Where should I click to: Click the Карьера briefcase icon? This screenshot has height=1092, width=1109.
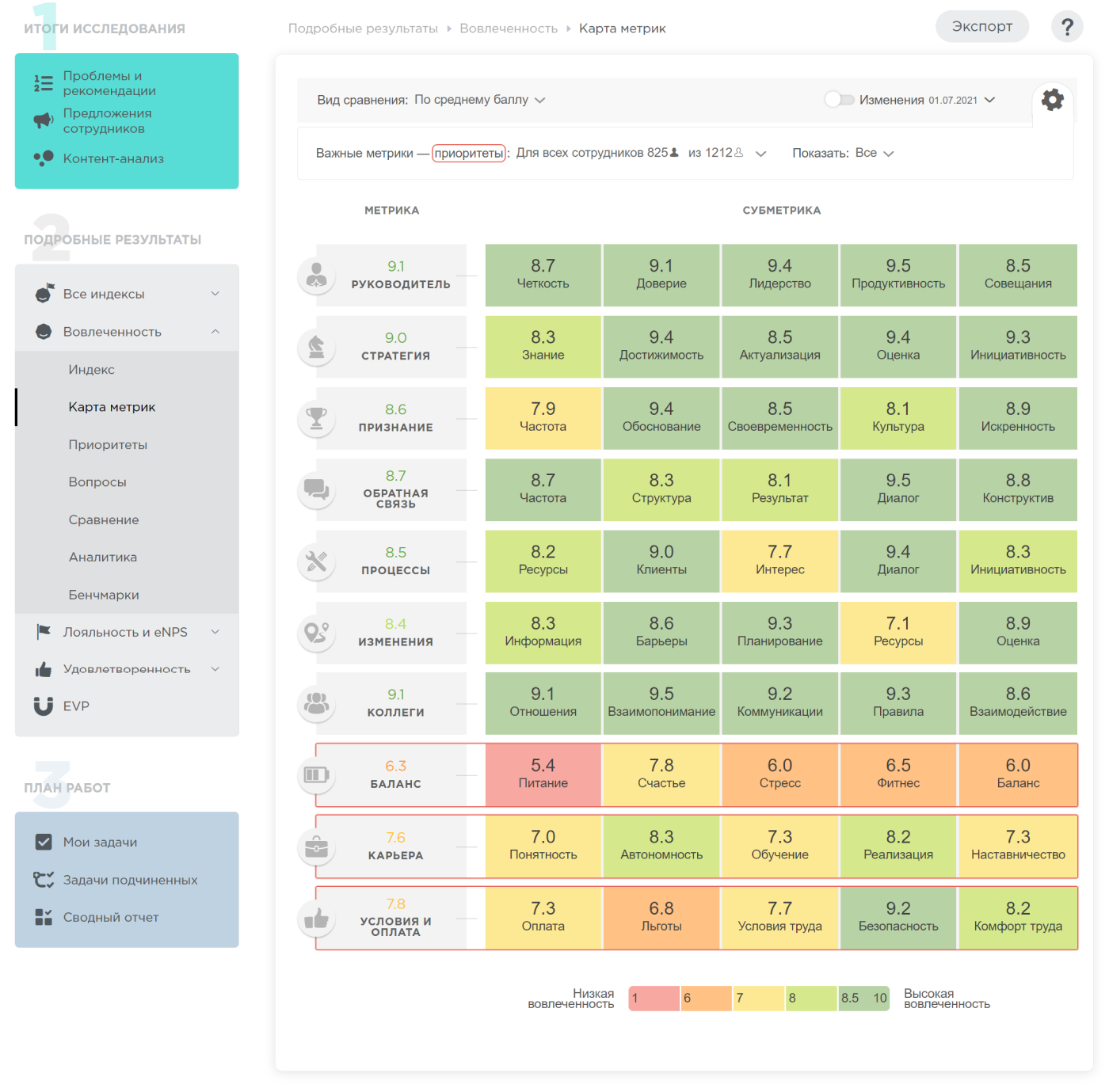(x=317, y=847)
